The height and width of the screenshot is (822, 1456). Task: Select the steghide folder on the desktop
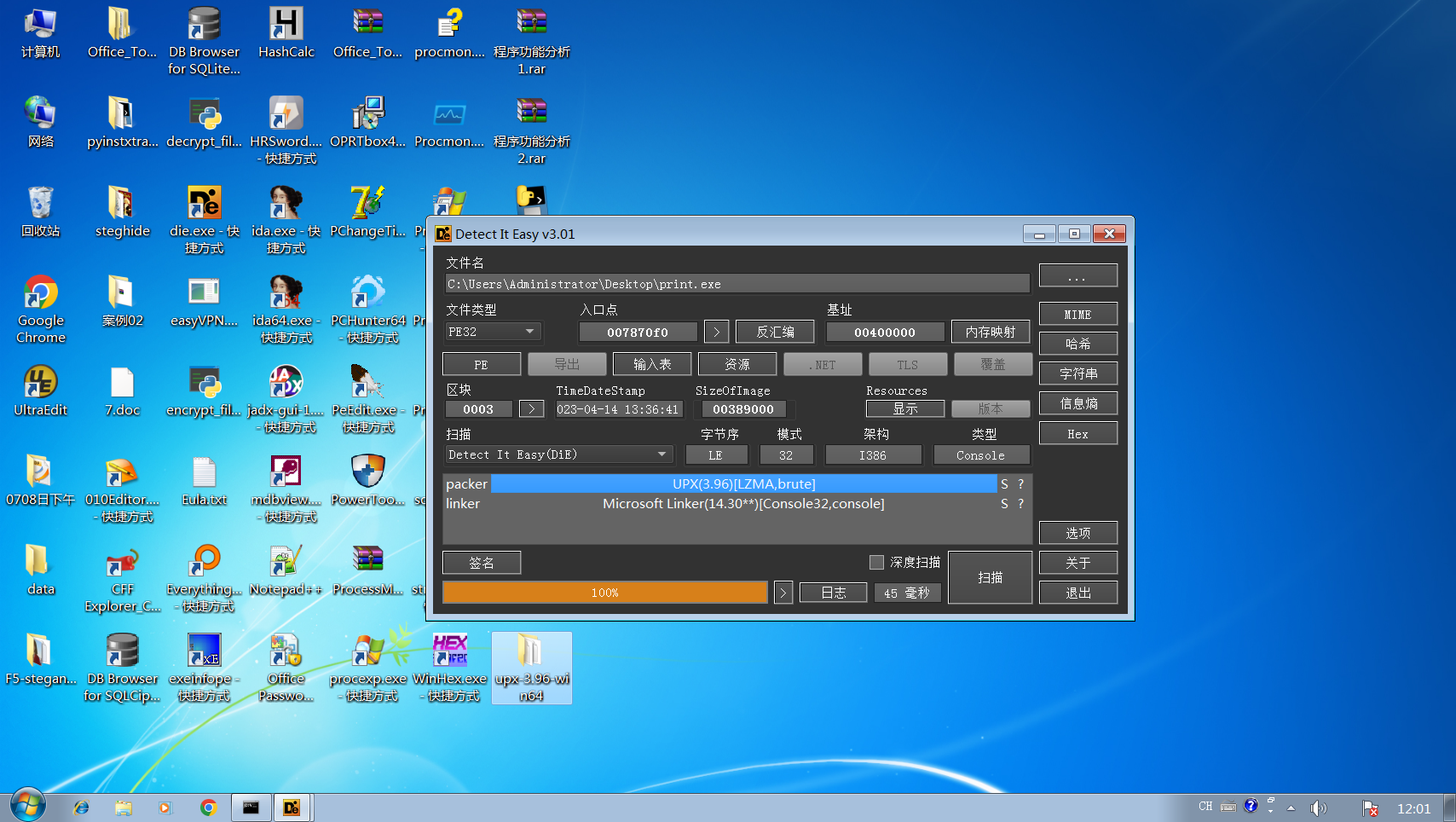[122, 213]
